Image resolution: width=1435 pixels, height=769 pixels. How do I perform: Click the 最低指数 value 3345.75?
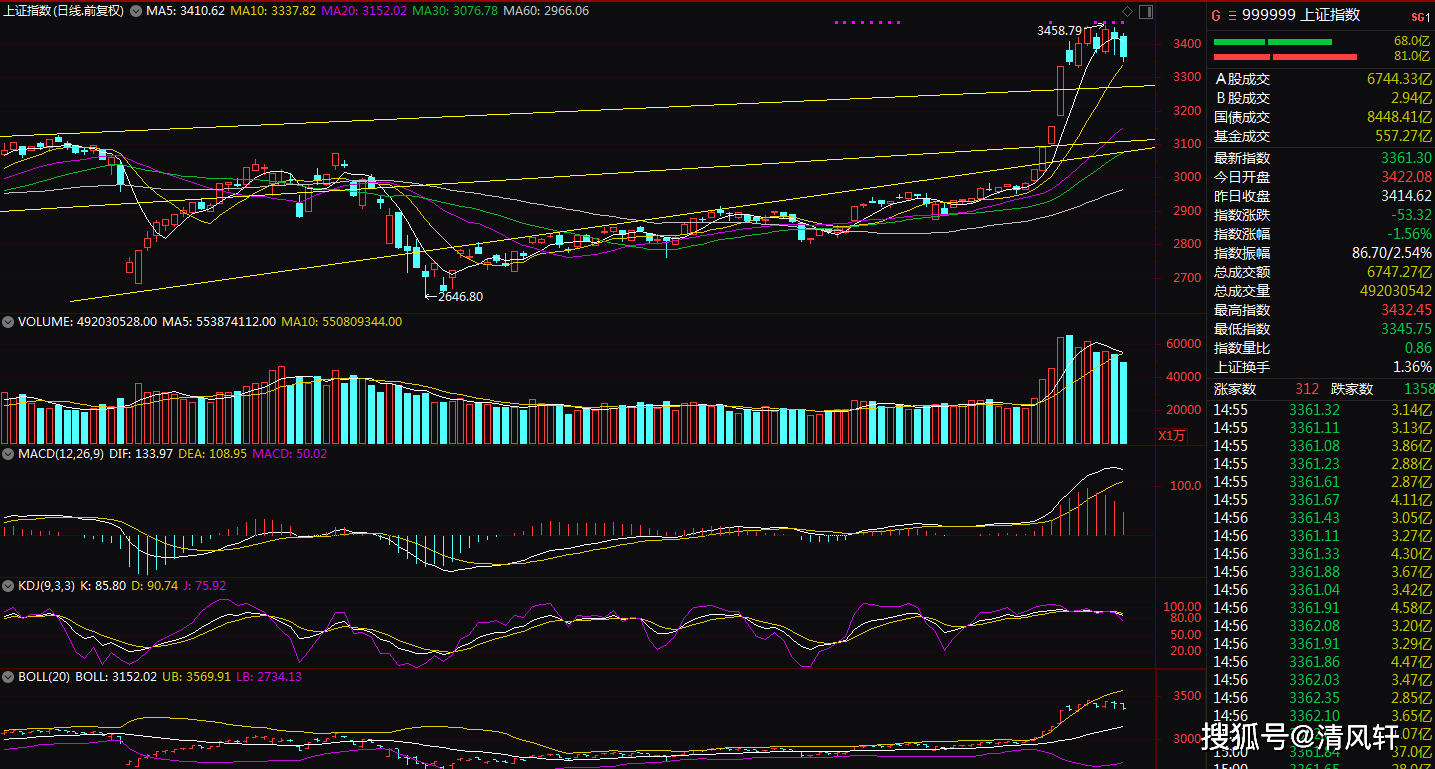click(1407, 329)
